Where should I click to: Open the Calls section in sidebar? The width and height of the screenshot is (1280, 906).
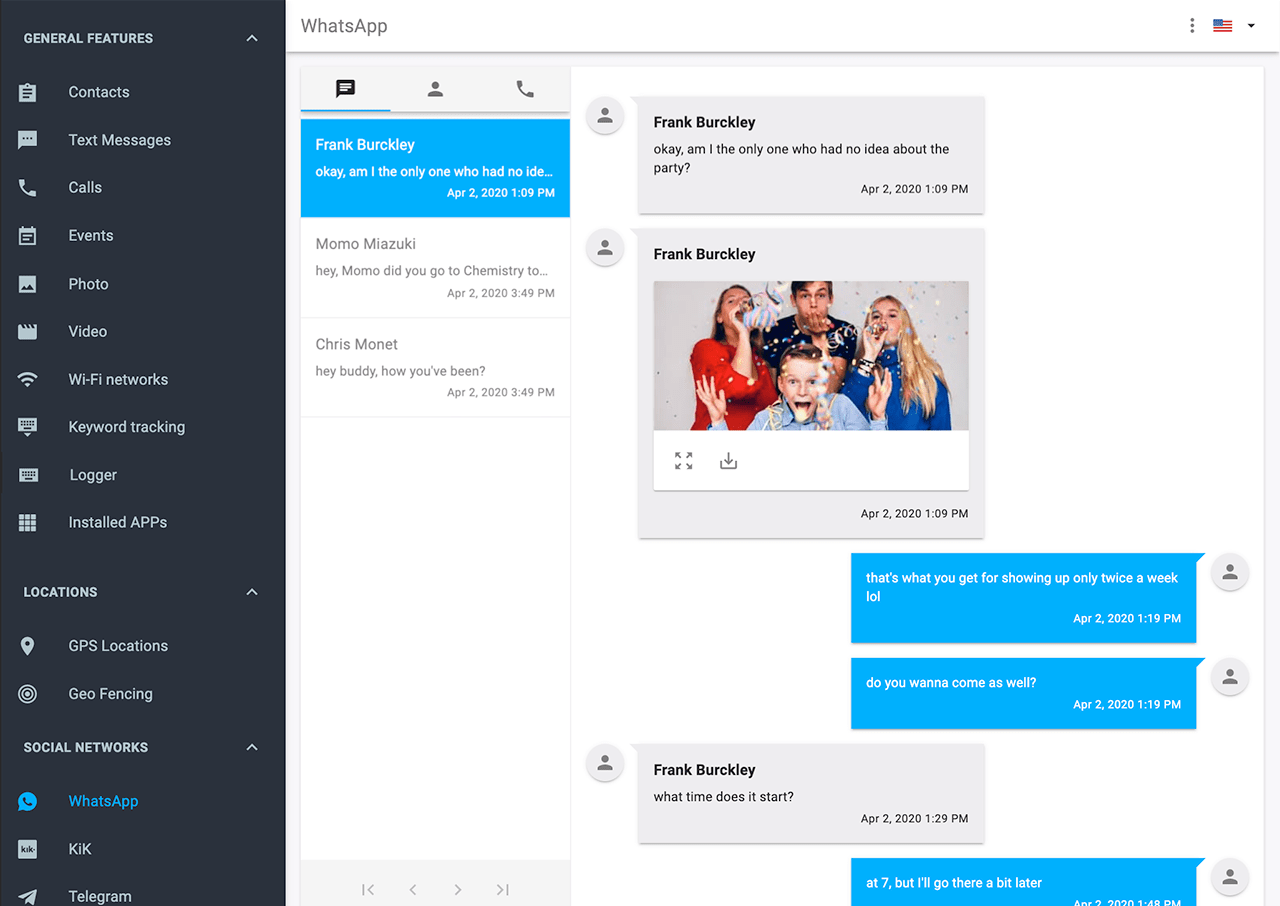click(x=85, y=187)
